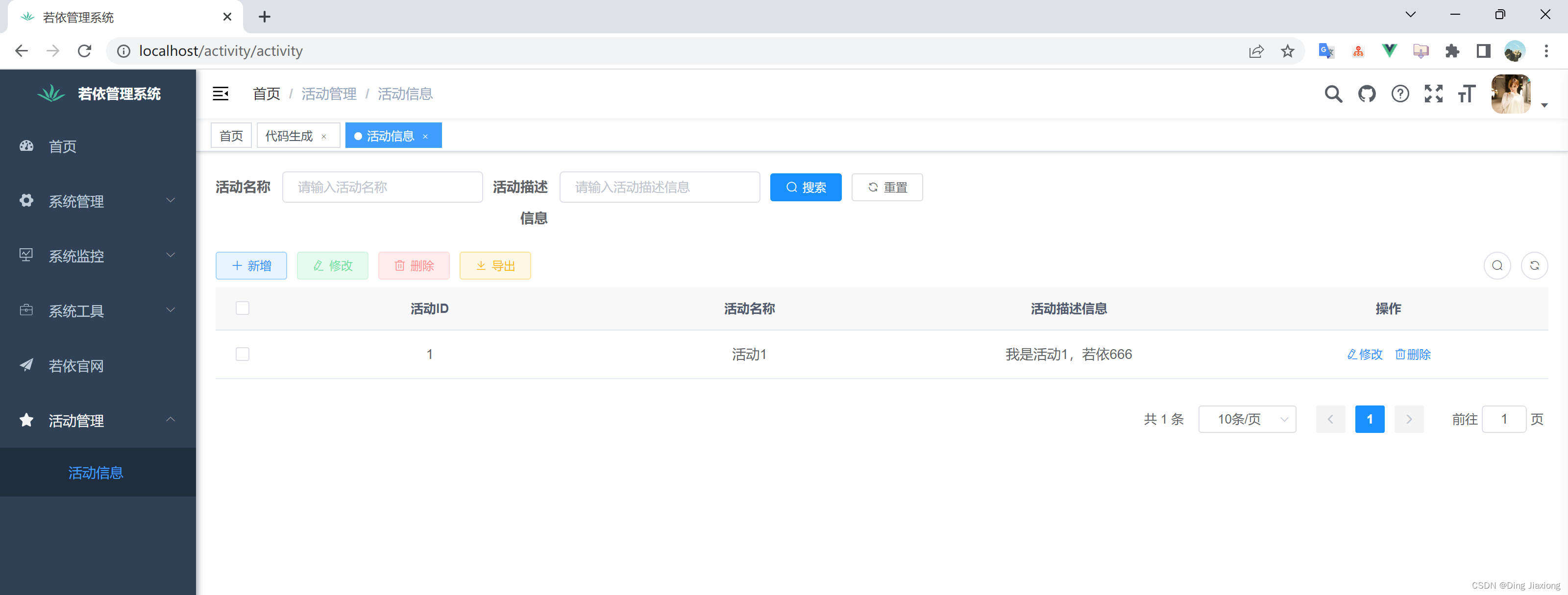This screenshot has height=595, width=1568.
Task: Hide search area with round search icon
Action: [x=1497, y=266]
